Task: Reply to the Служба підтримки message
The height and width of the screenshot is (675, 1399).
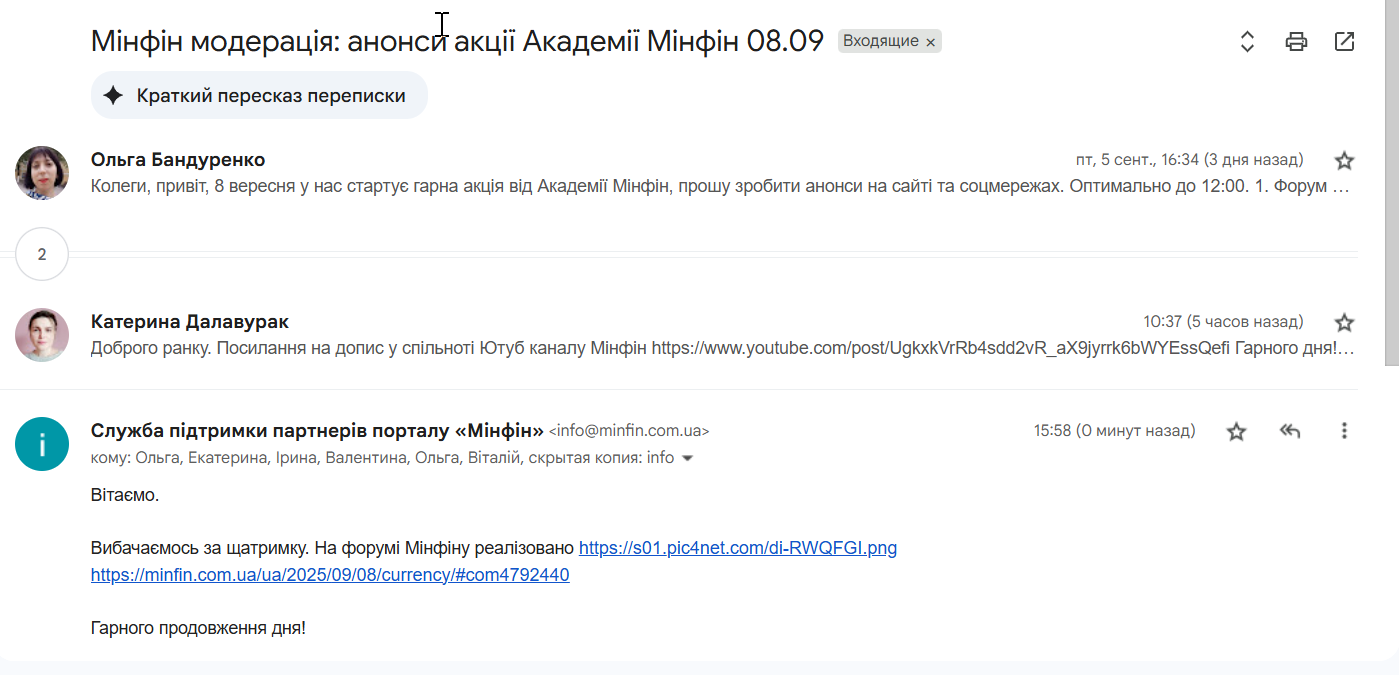Action: tap(1290, 431)
